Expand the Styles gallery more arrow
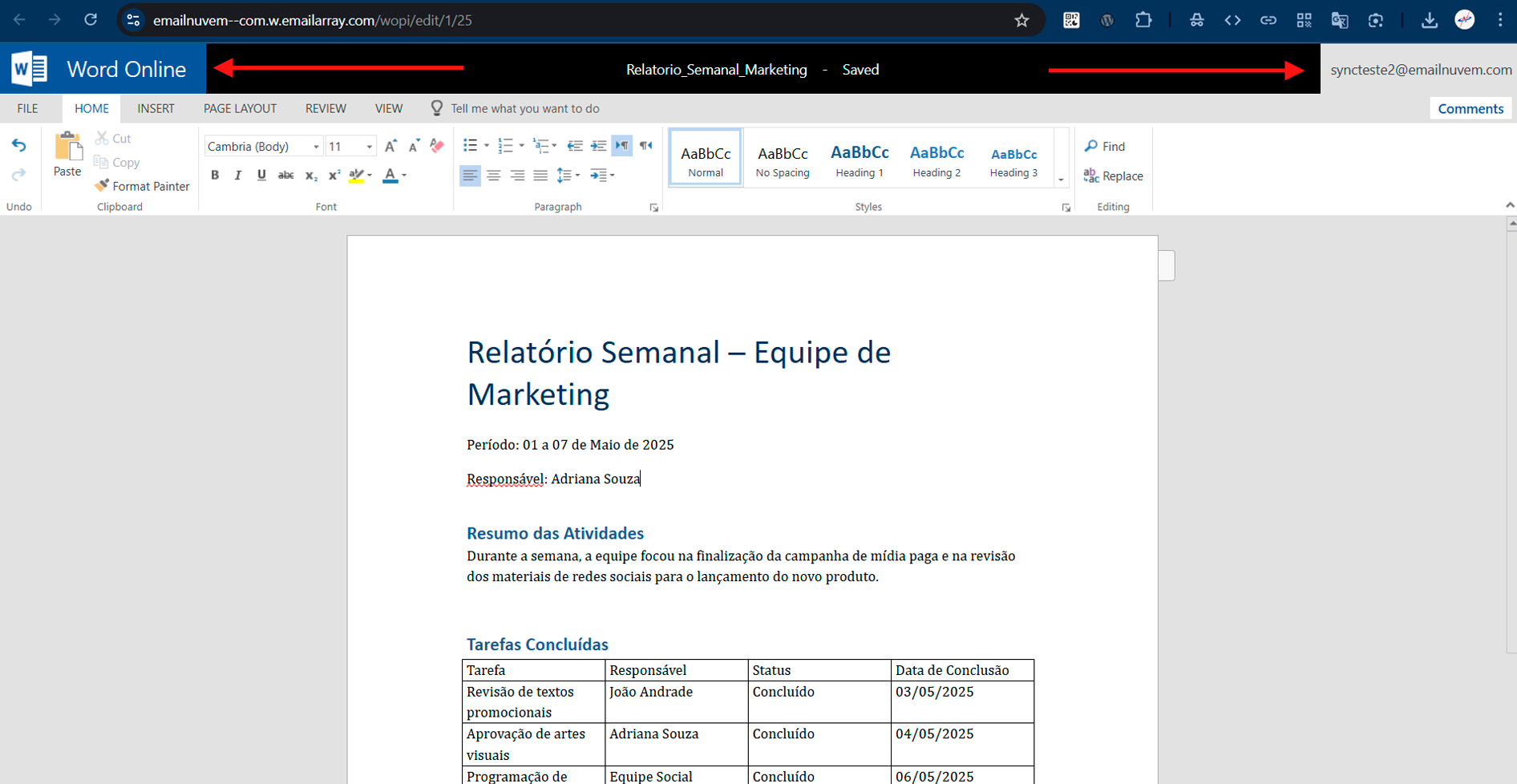 1061,180
